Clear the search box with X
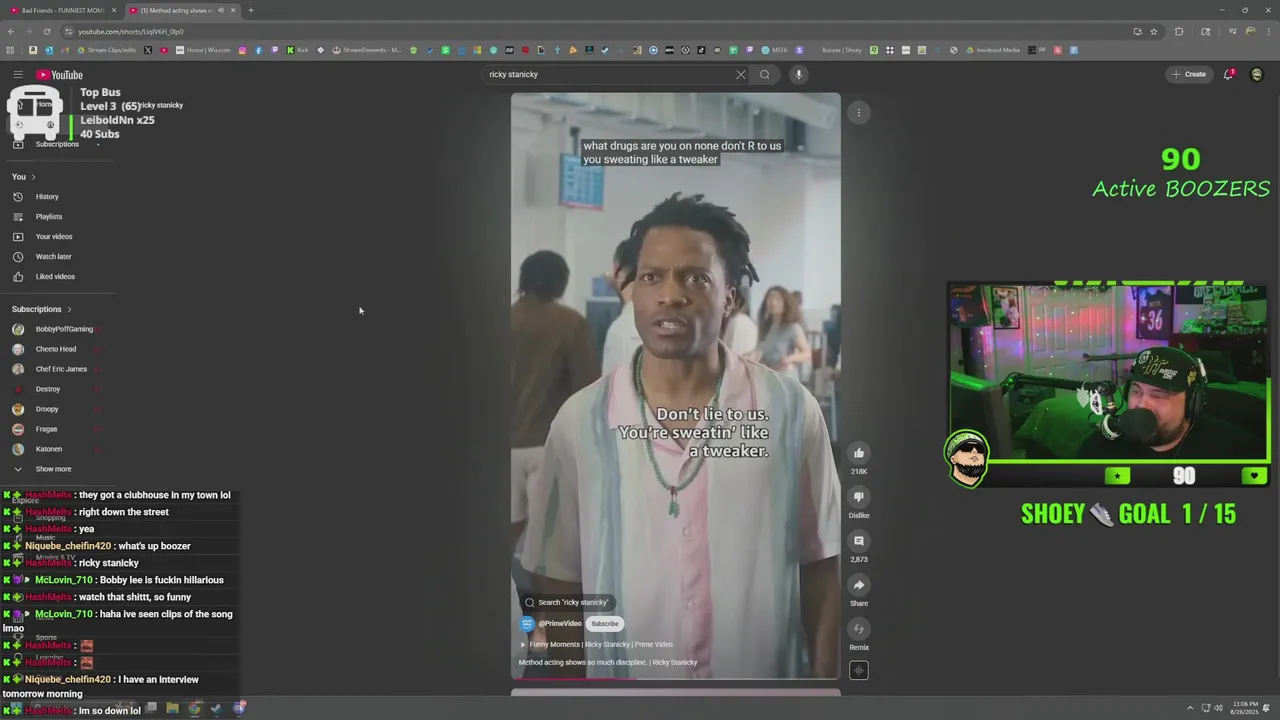The width and height of the screenshot is (1280, 720). coord(741,74)
